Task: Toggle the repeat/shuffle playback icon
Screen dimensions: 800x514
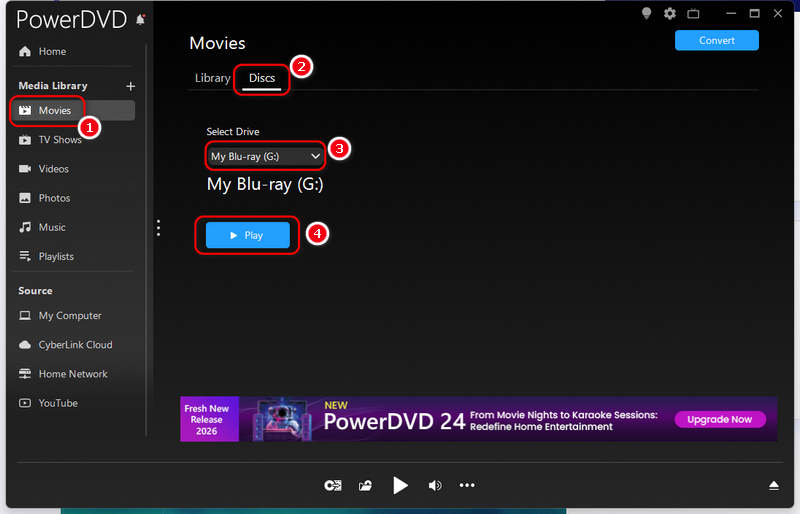Action: pos(333,485)
